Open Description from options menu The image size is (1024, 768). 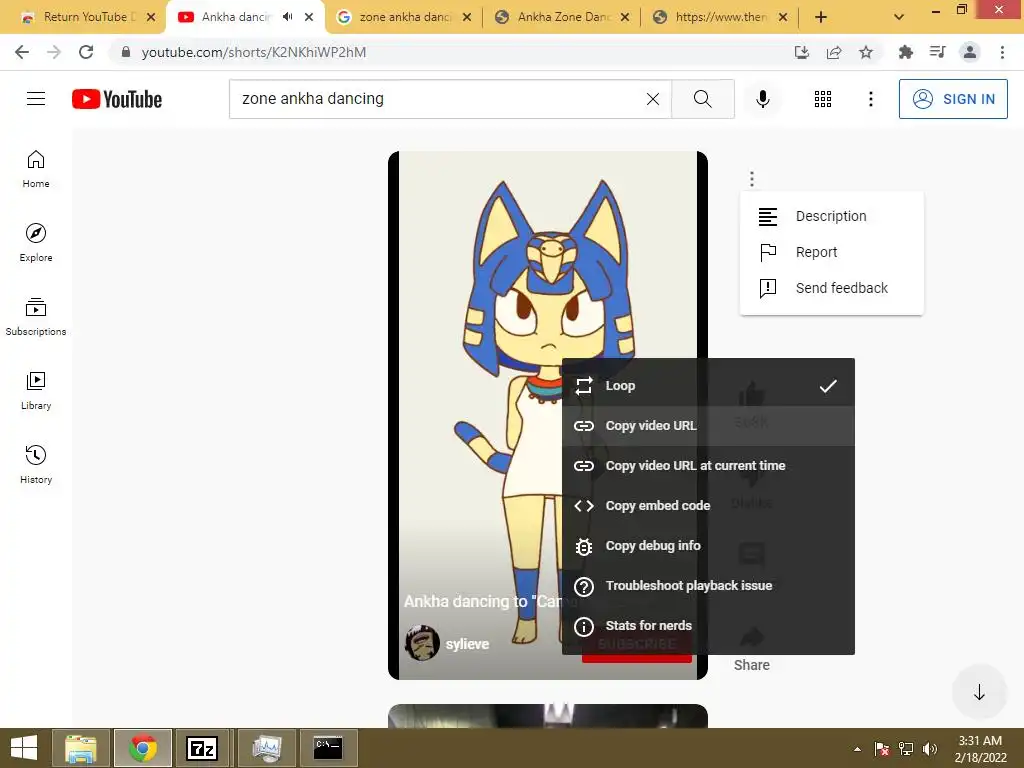831,216
